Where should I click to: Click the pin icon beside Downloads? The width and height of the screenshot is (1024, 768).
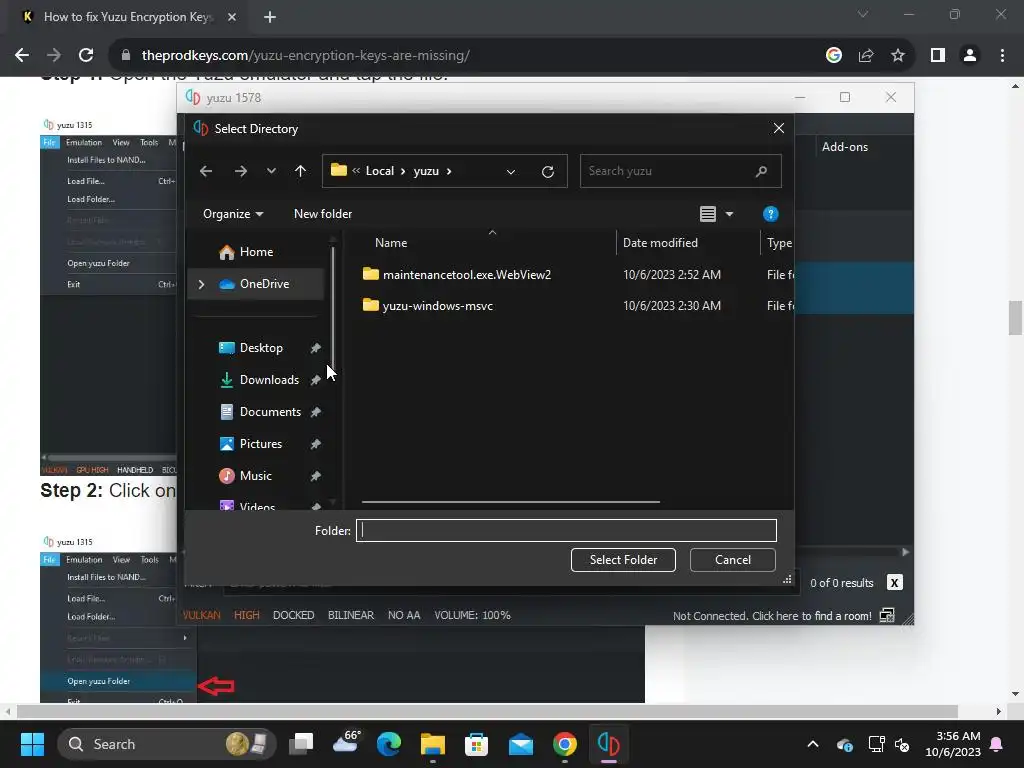315,380
